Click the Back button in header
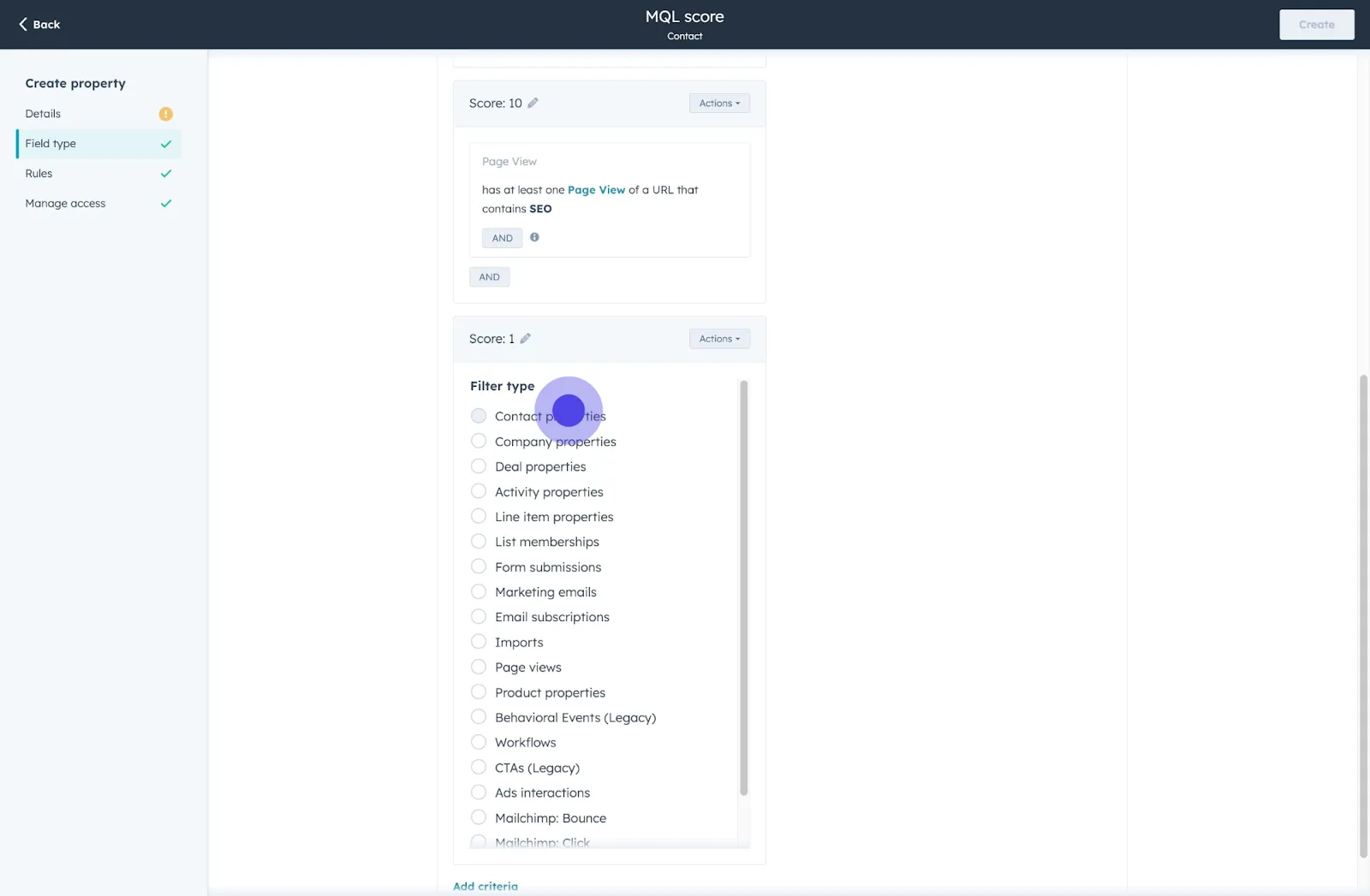This screenshot has height=896, width=1370. 39,24
